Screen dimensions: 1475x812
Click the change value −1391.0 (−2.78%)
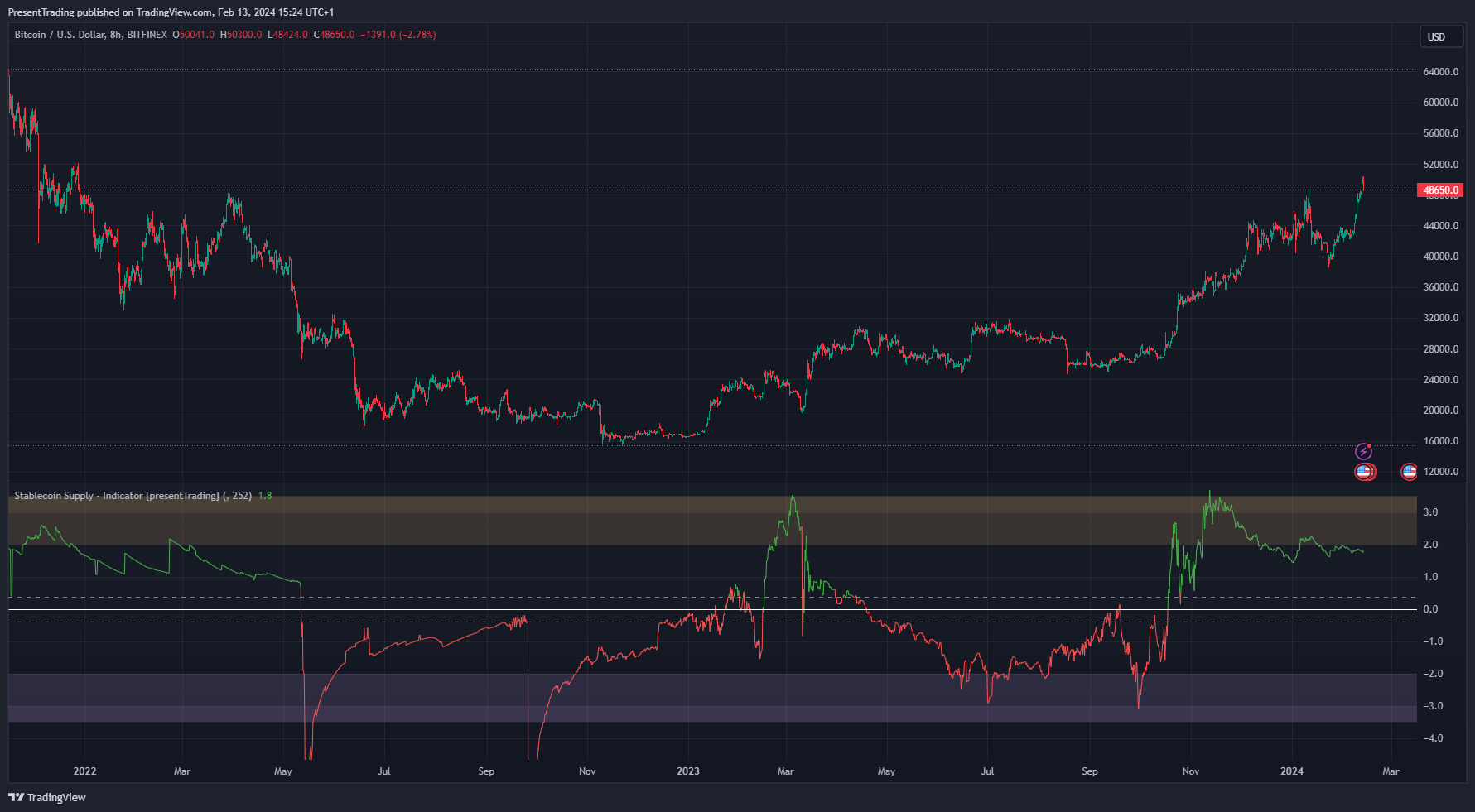(x=398, y=35)
